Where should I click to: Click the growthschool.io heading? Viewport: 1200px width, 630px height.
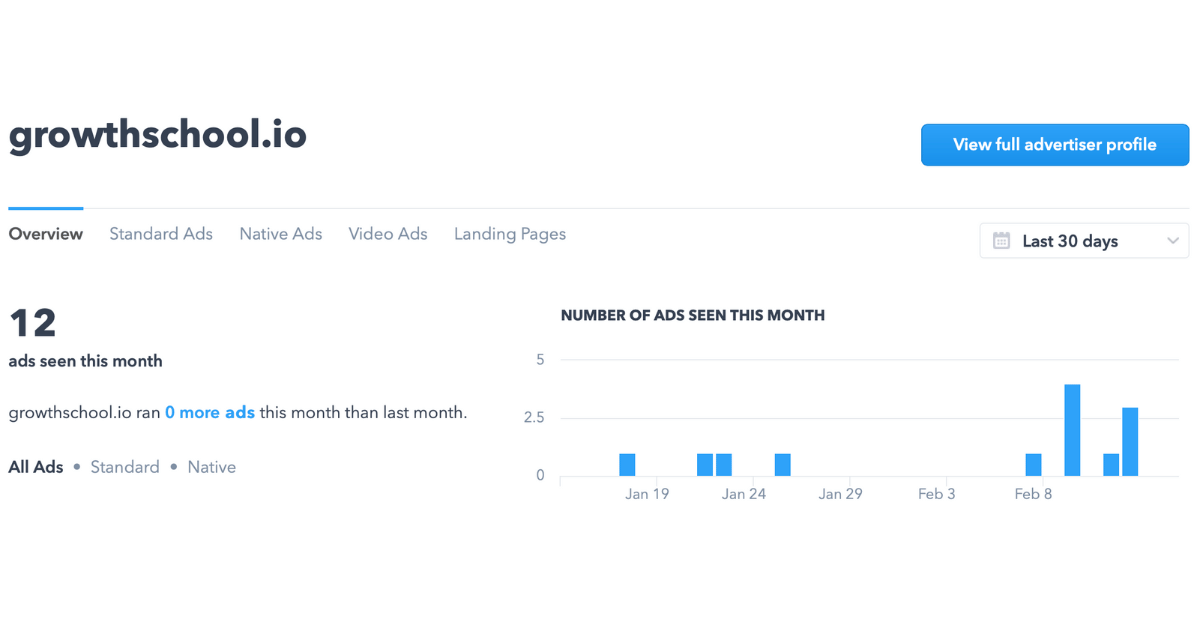(x=158, y=134)
